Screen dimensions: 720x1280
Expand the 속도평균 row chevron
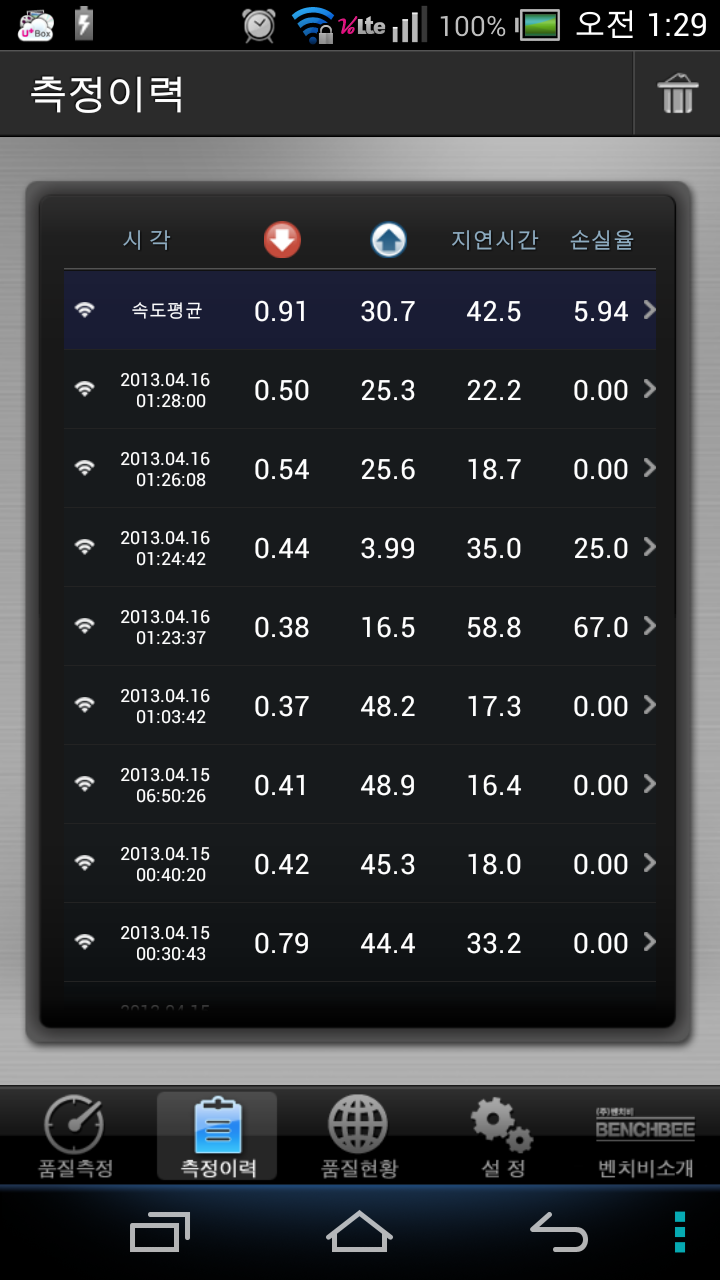[649, 310]
